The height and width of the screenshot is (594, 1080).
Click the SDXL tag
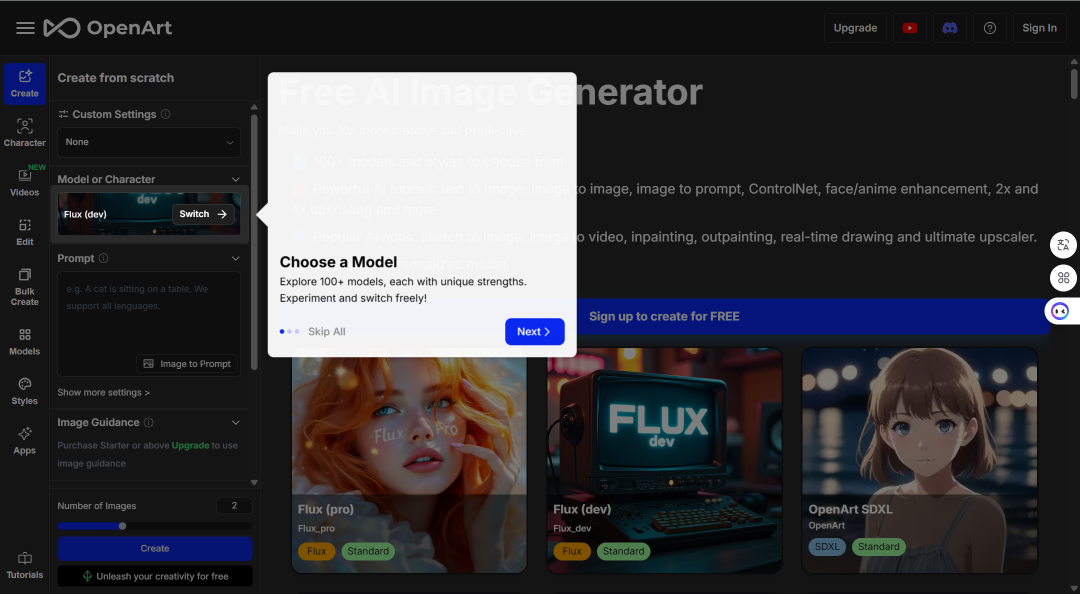pos(827,547)
